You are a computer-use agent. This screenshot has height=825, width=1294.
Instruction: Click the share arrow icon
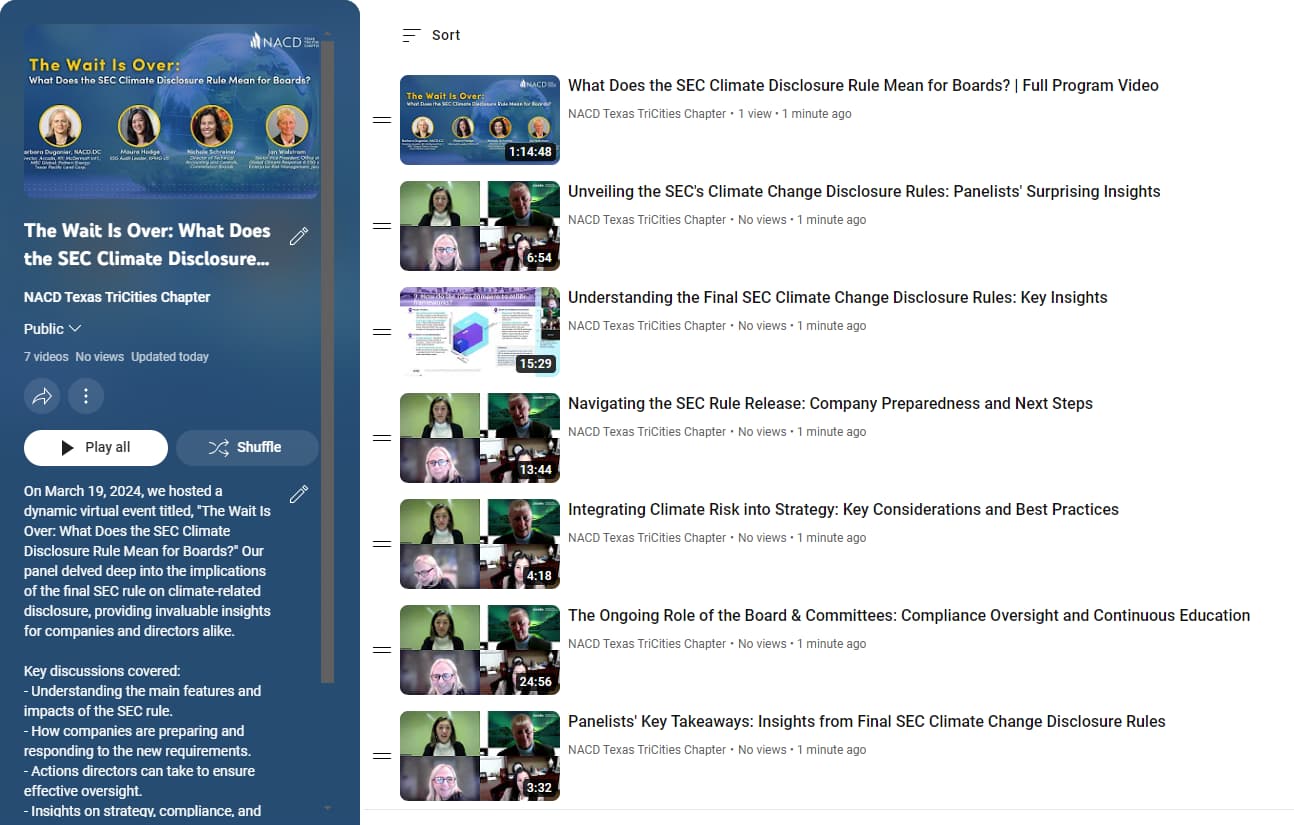(x=42, y=397)
